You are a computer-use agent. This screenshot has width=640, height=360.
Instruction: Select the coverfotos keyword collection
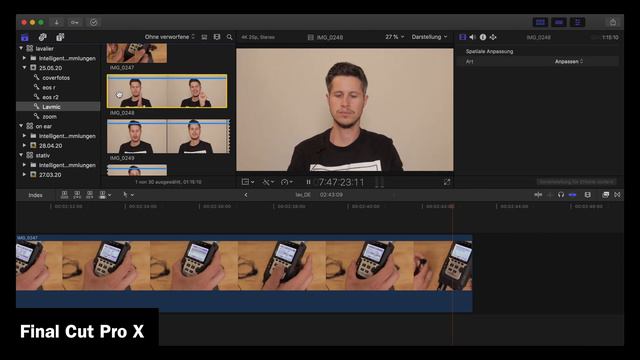pyautogui.click(x=56, y=78)
